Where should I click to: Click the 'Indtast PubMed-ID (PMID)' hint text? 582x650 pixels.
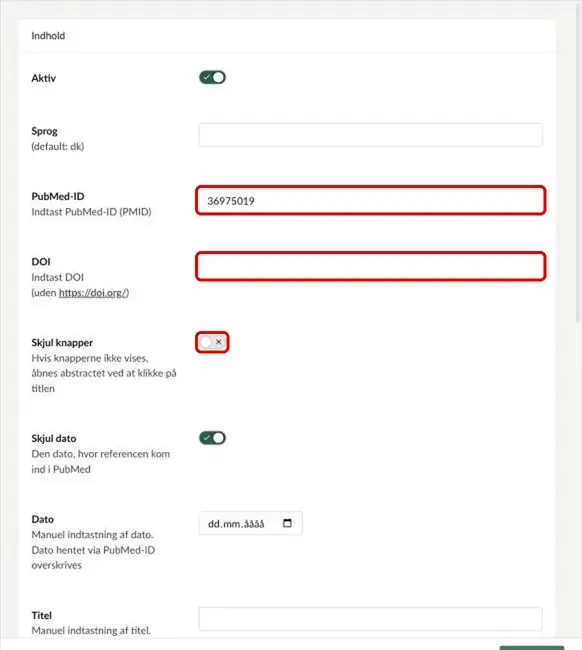pos(91,212)
